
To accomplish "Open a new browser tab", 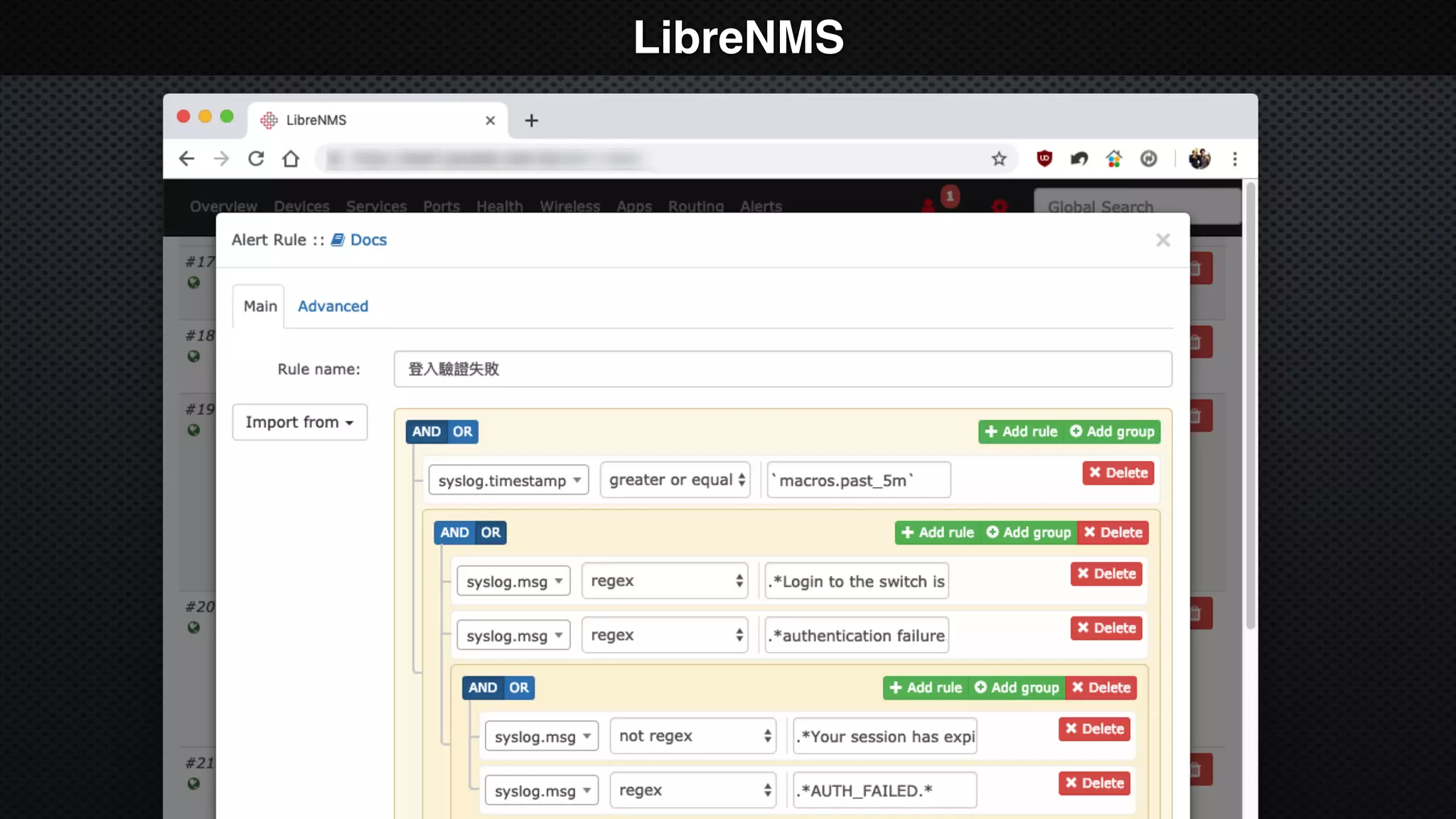I will pyautogui.click(x=531, y=120).
